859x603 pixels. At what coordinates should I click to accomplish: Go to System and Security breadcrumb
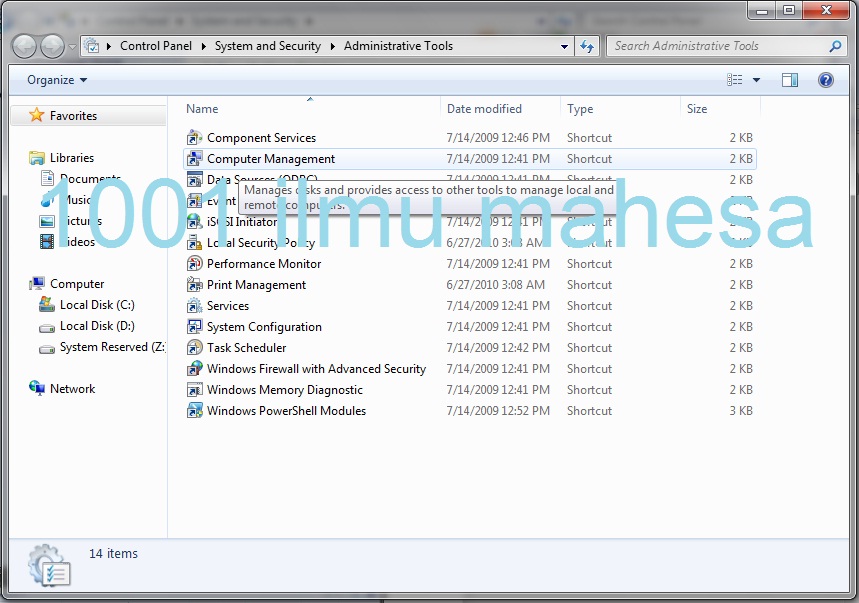268,46
